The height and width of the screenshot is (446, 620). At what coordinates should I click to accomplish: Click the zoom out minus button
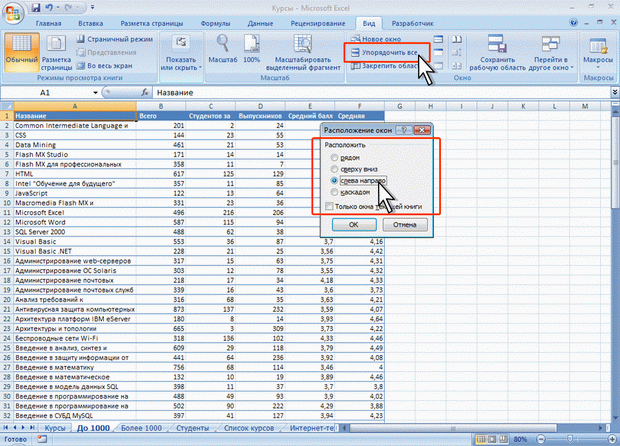click(x=541, y=439)
